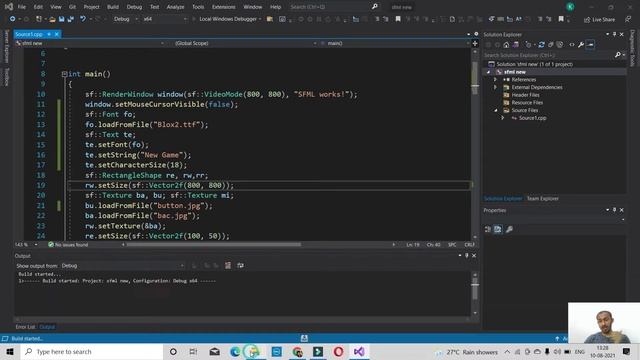Open the File menu
640x360 pixels.
pyautogui.click(x=22, y=7)
